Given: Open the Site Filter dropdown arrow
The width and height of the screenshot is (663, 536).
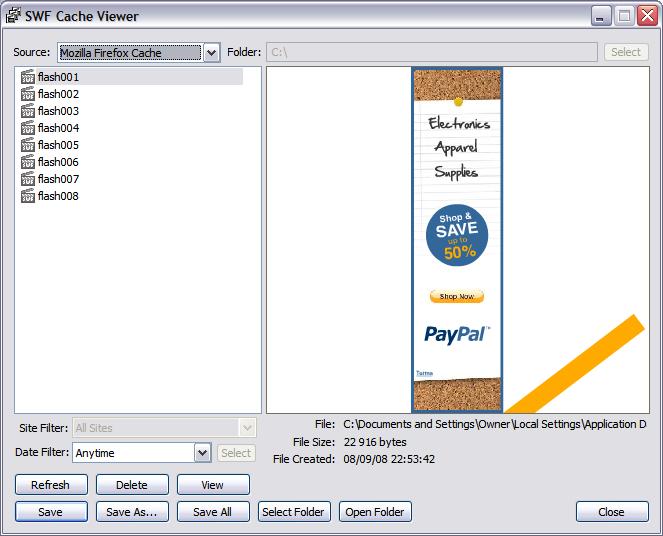Looking at the screenshot, I should click(x=247, y=428).
